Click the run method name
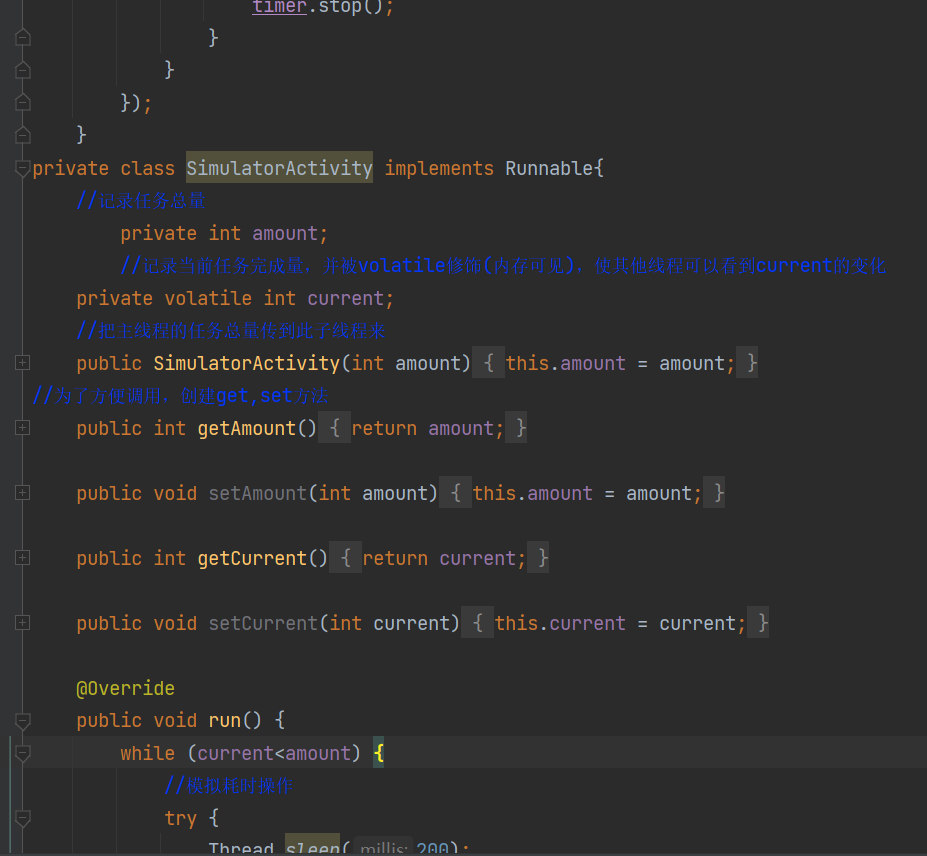This screenshot has width=927, height=856. click(224, 721)
